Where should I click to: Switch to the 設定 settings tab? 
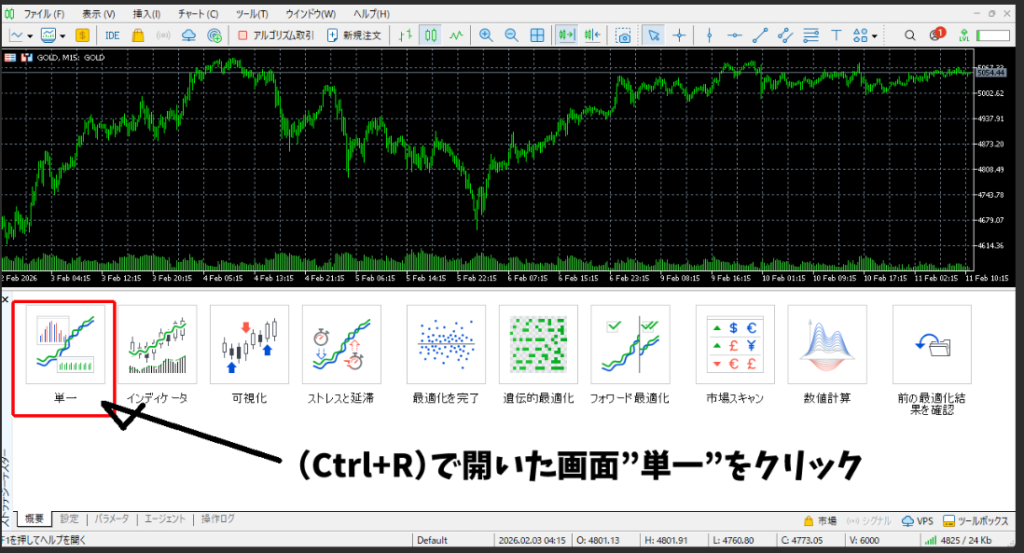[x=68, y=519]
